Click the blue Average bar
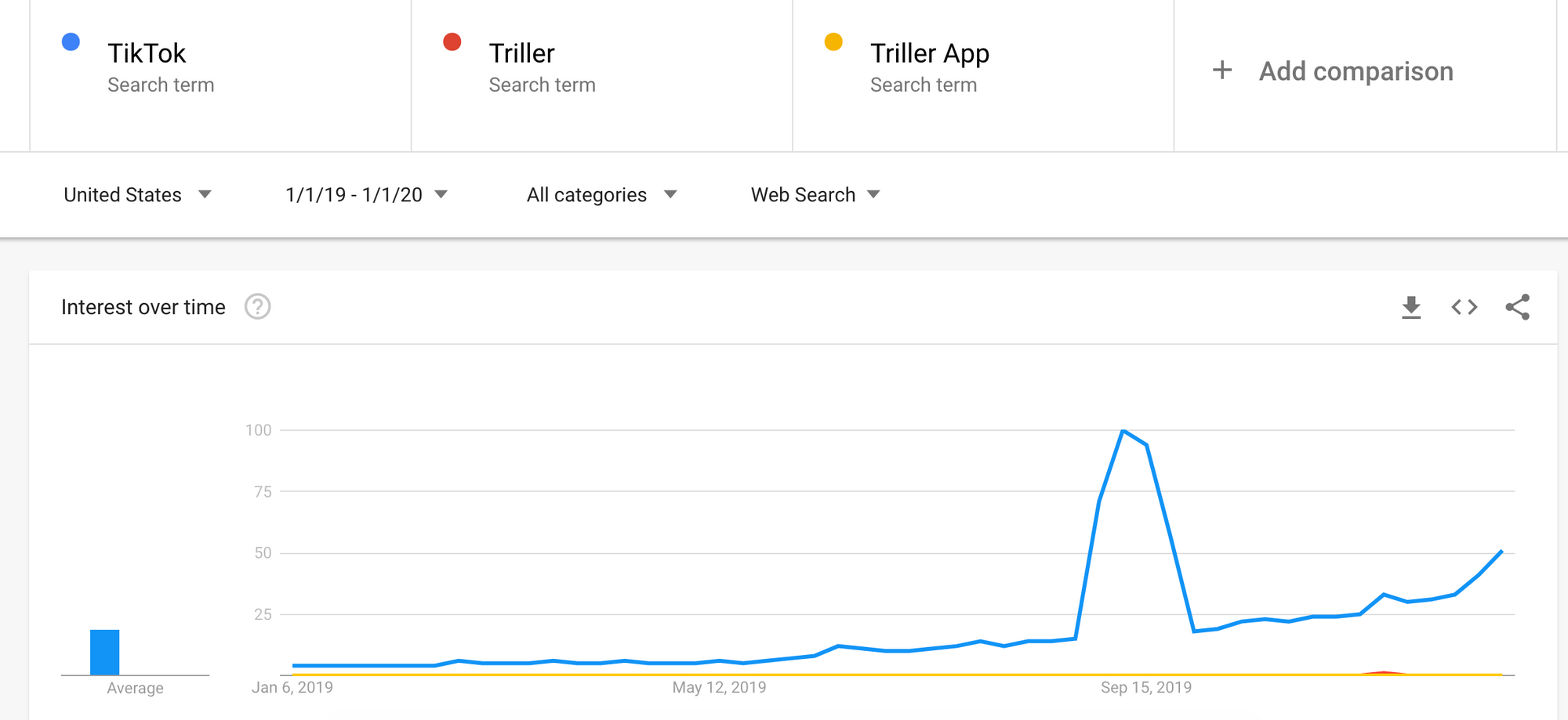Viewport: 1568px width, 720px height. 104,652
